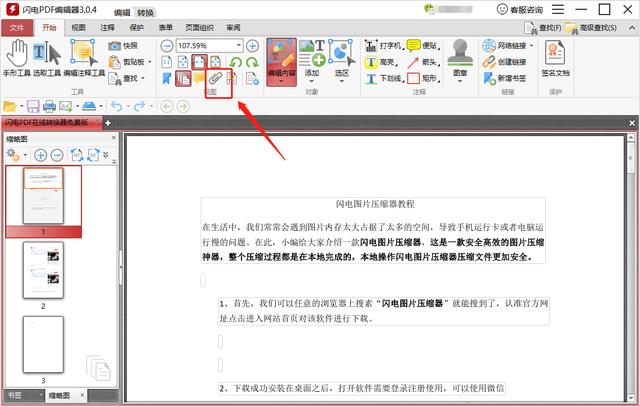Image resolution: width=640 pixels, height=407 pixels.
Task: Switch to the 页面组织 page organize tab
Action: (200, 28)
